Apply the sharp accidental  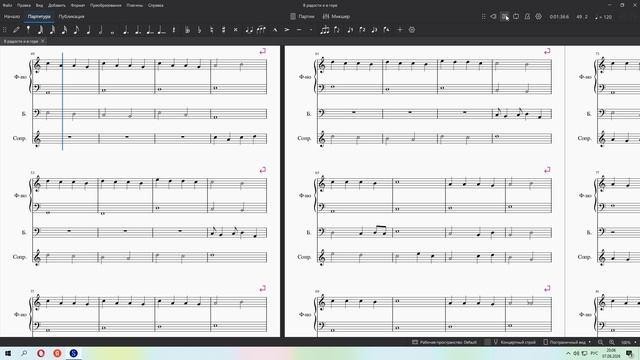[x=223, y=29]
